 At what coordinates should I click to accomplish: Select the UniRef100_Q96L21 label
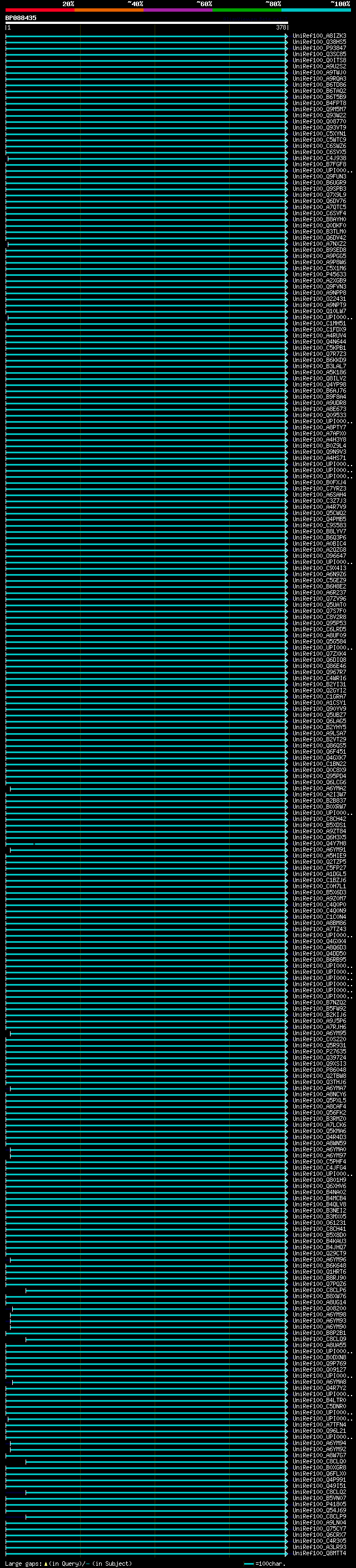319,1431
